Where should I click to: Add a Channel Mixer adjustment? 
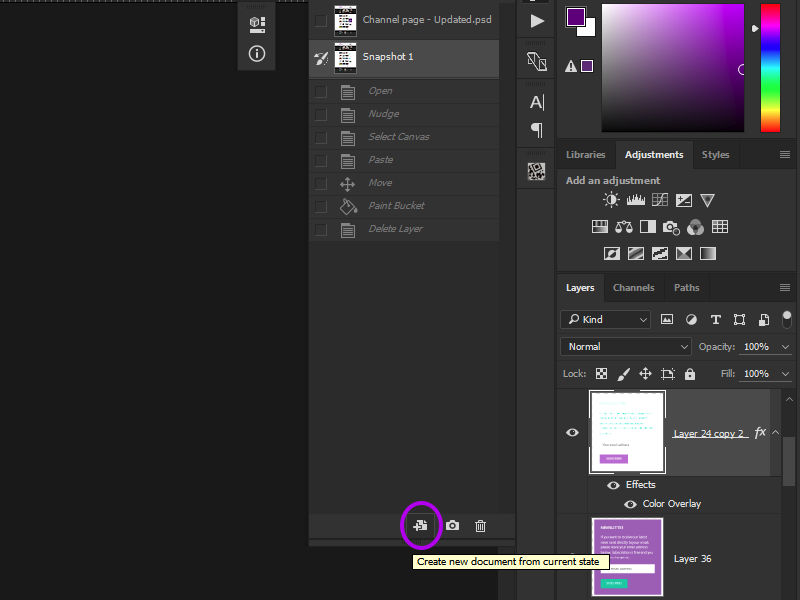(695, 227)
